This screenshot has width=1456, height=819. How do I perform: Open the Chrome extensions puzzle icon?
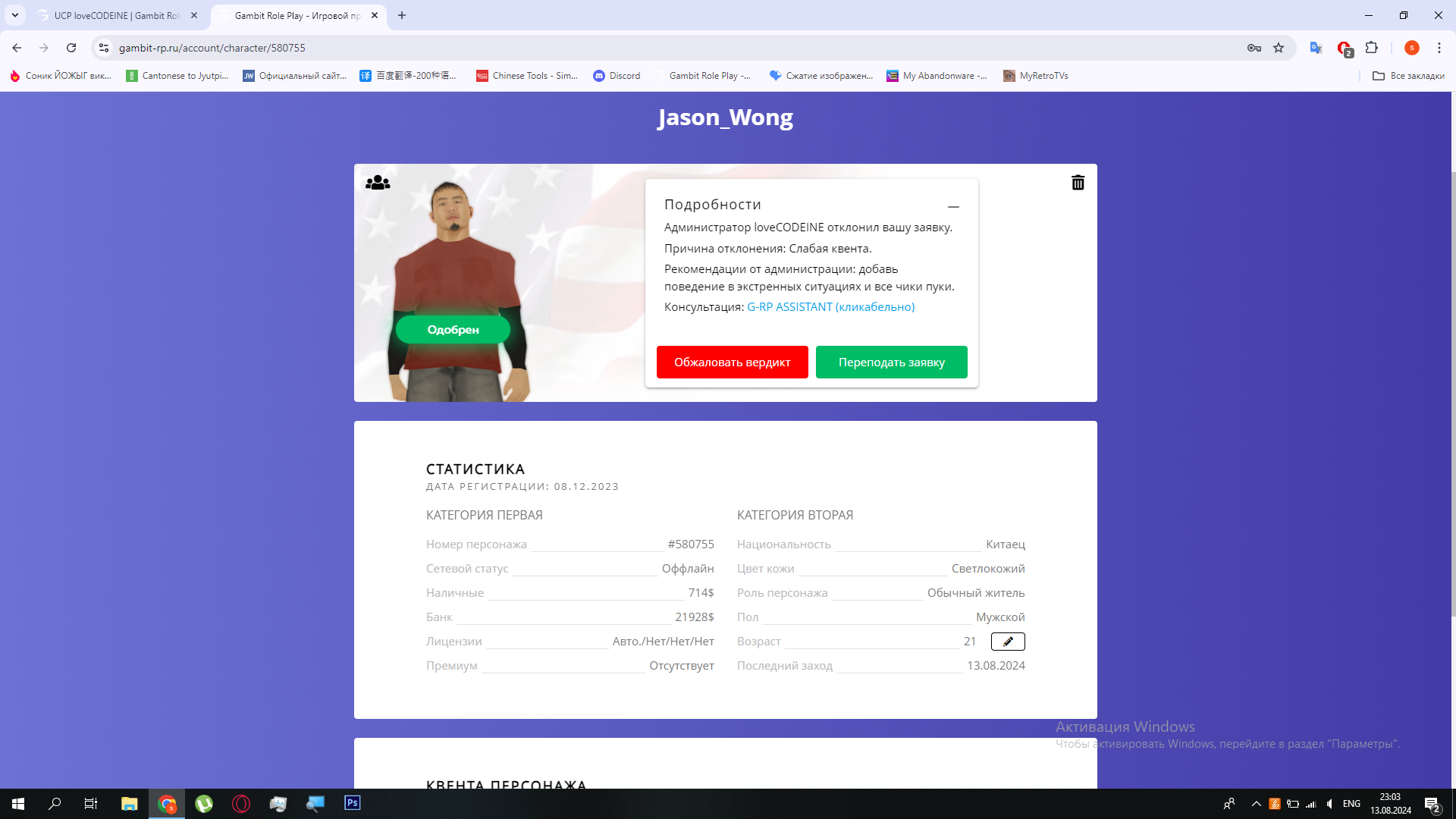(x=1371, y=48)
